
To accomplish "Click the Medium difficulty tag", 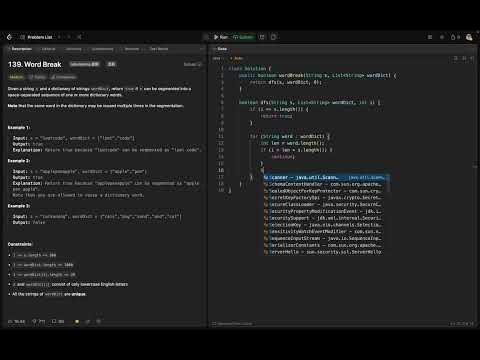I will [16, 77].
